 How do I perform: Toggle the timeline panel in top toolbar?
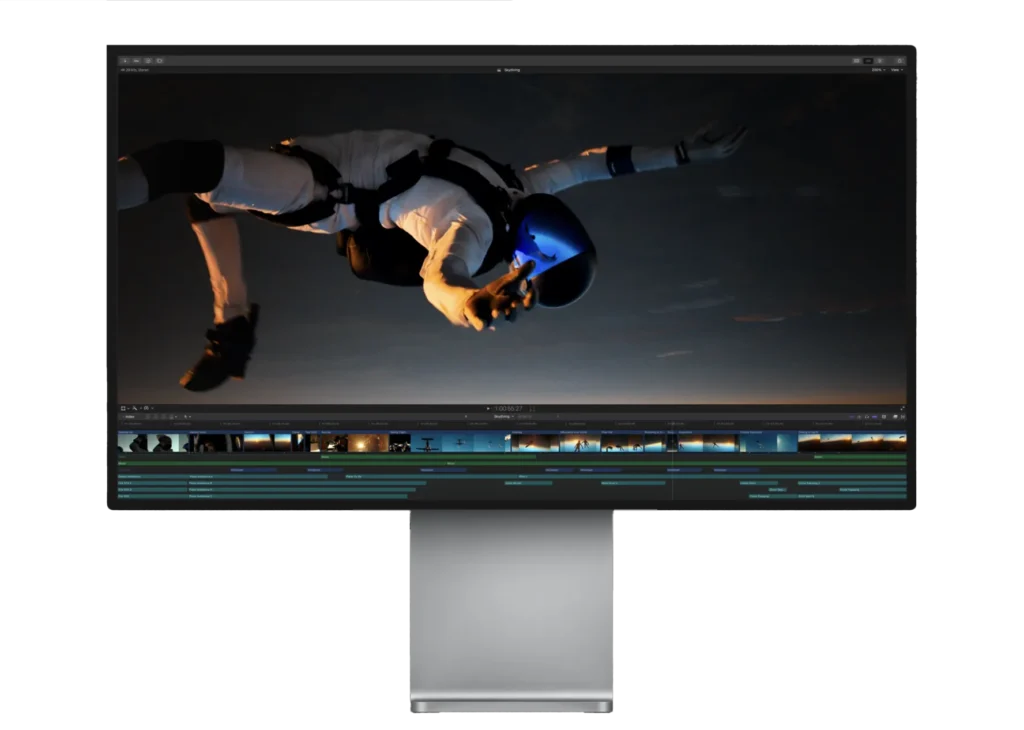click(x=868, y=61)
